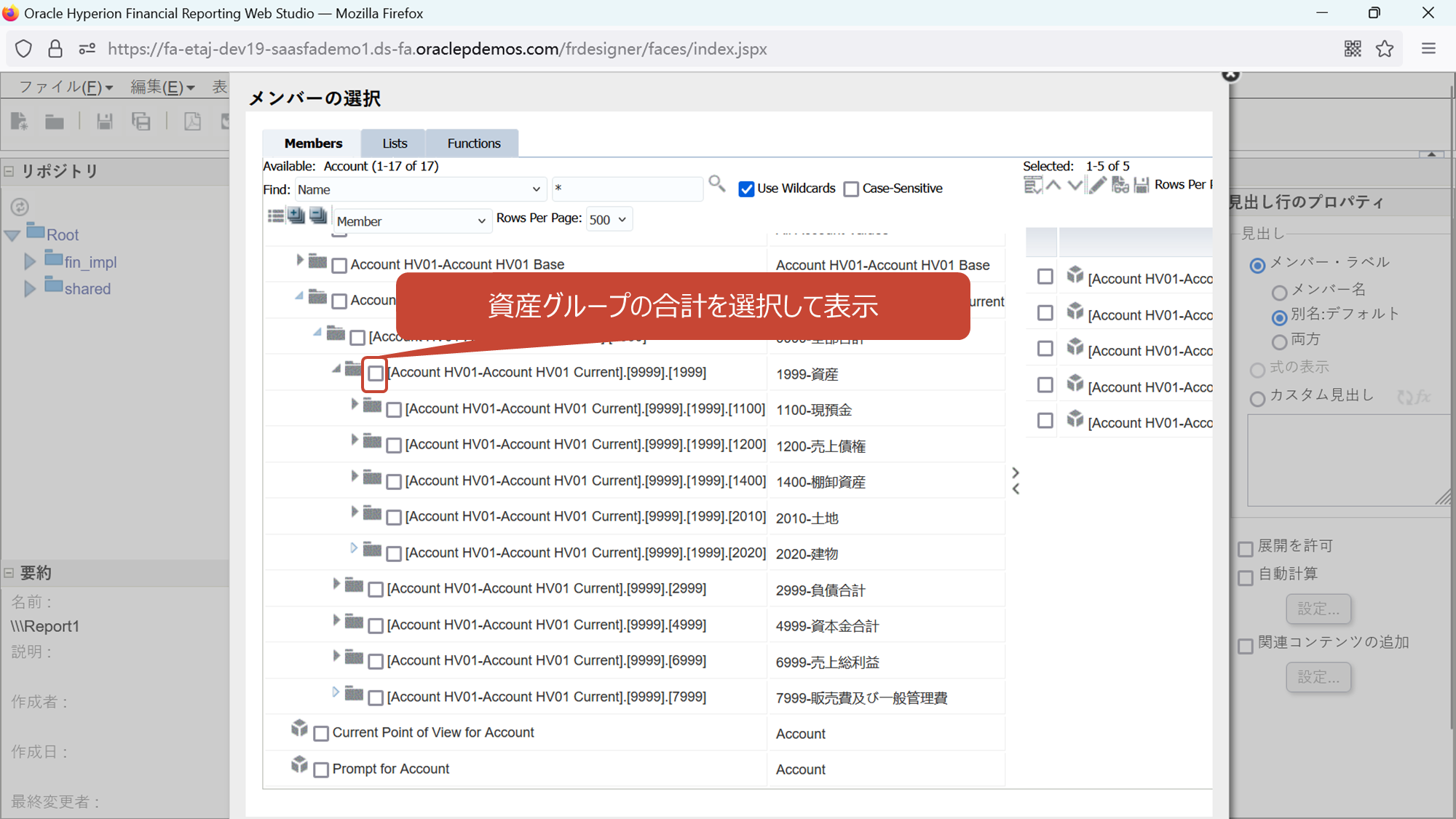Image resolution: width=1456 pixels, height=819 pixels.
Task: Click the collapse all rows icon
Action: [x=318, y=215]
